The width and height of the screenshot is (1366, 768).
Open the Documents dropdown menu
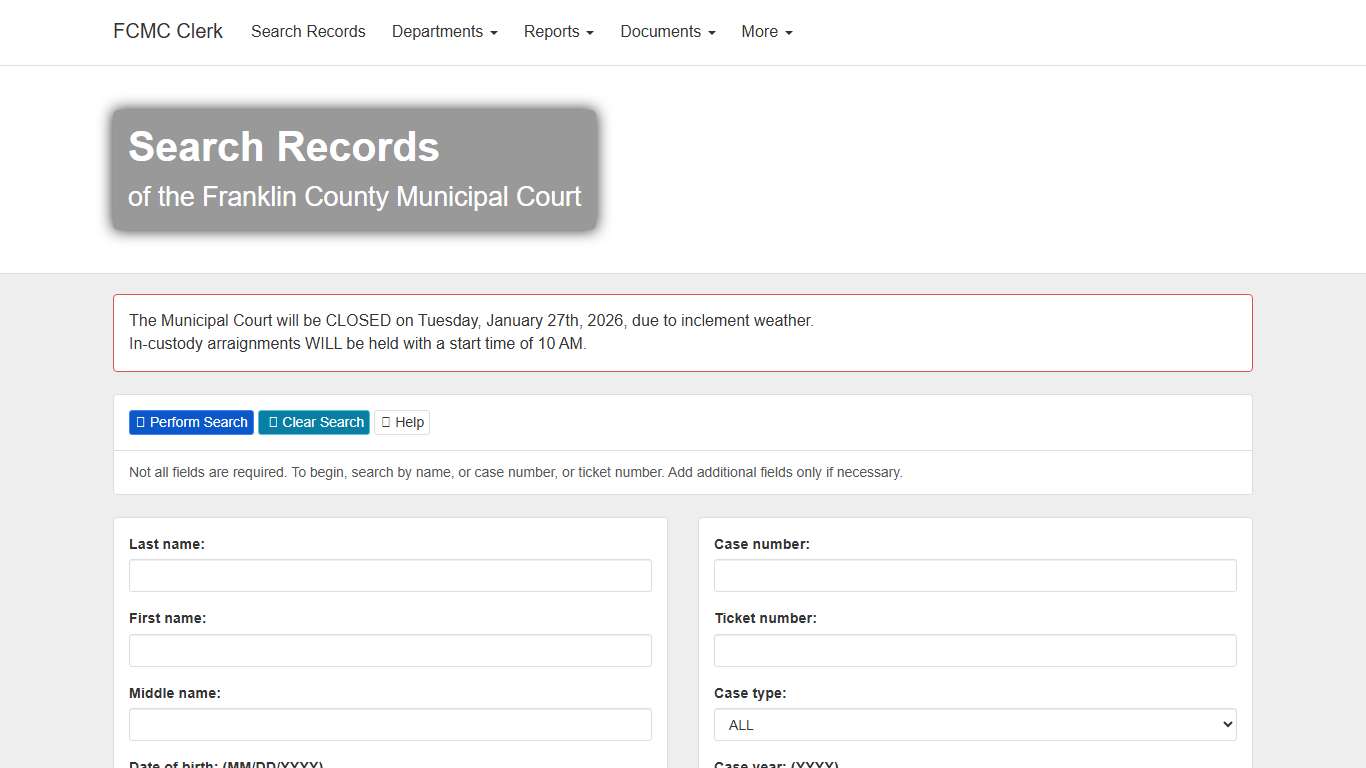(x=666, y=31)
